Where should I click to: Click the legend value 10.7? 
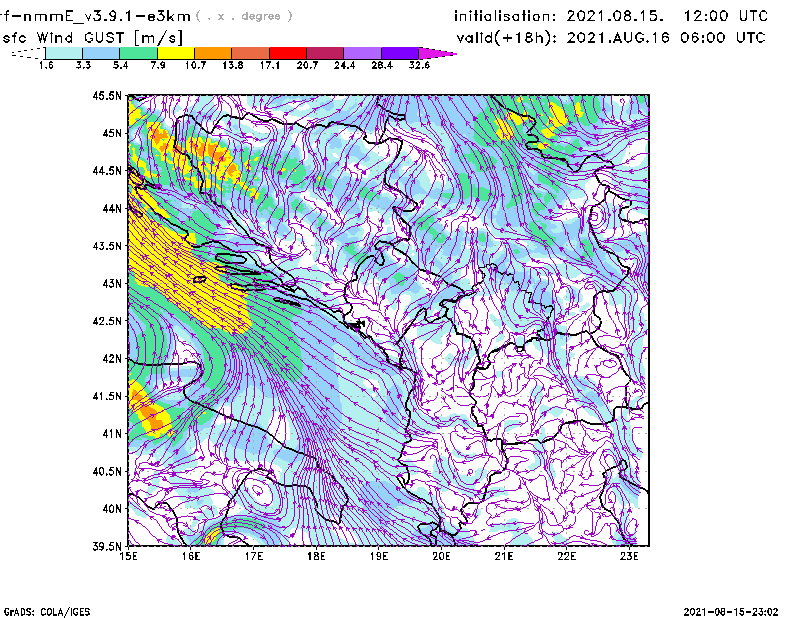(195, 65)
